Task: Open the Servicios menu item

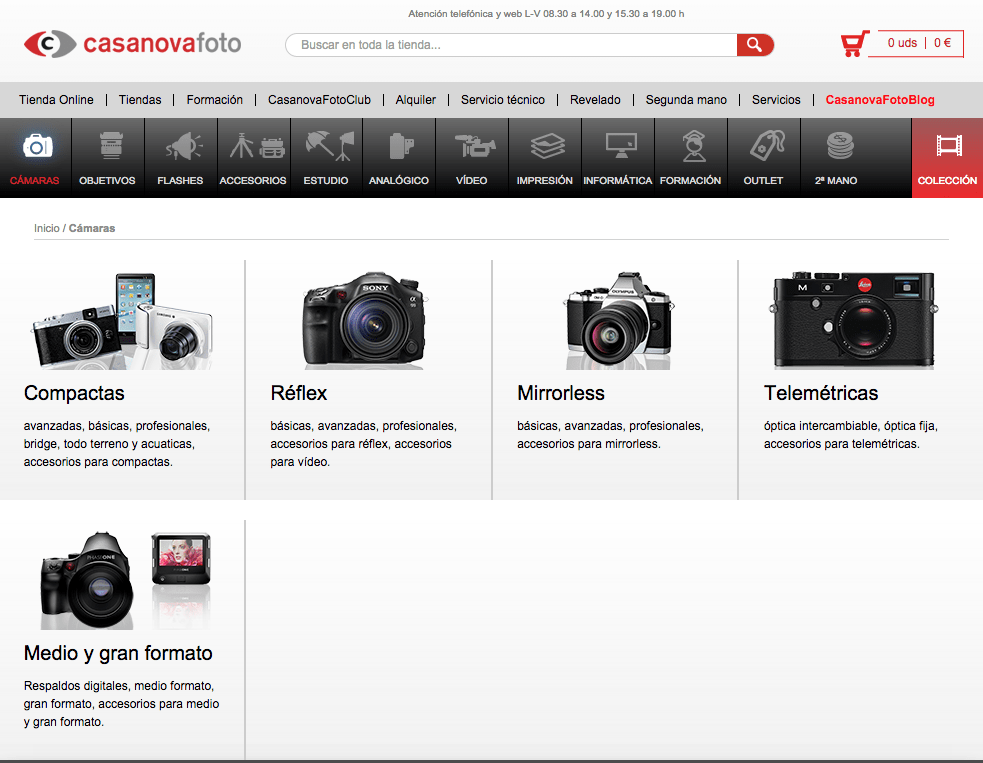Action: [776, 100]
